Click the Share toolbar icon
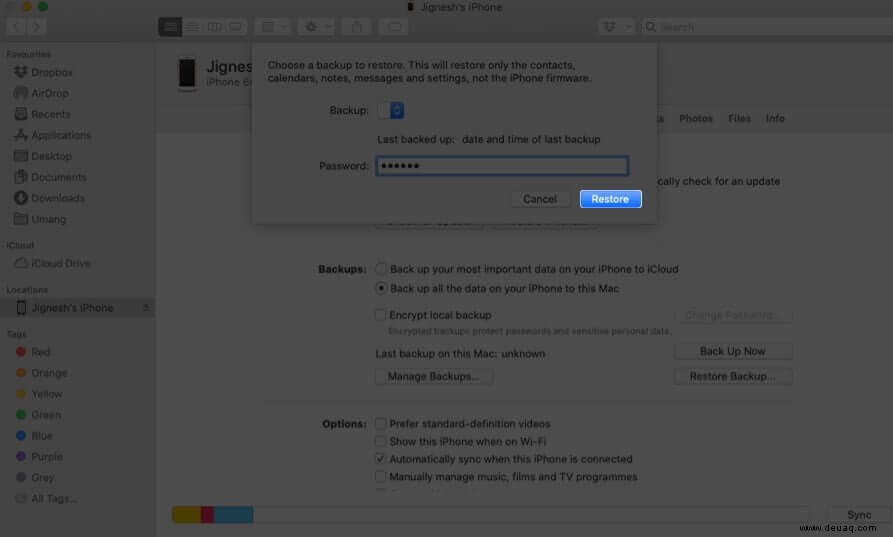Image resolution: width=893 pixels, height=537 pixels. (357, 27)
